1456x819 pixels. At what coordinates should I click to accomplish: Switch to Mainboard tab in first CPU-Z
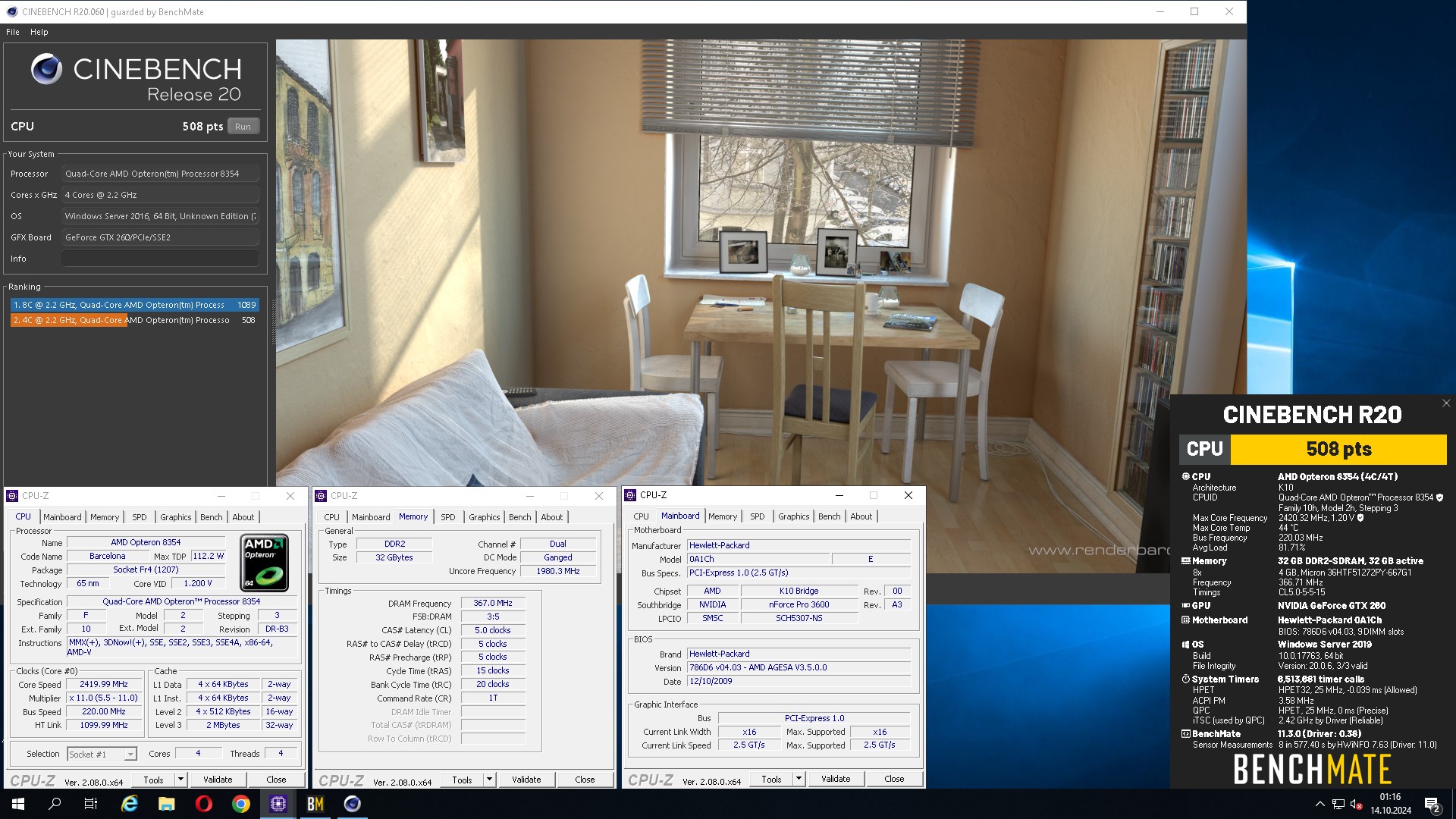point(62,517)
